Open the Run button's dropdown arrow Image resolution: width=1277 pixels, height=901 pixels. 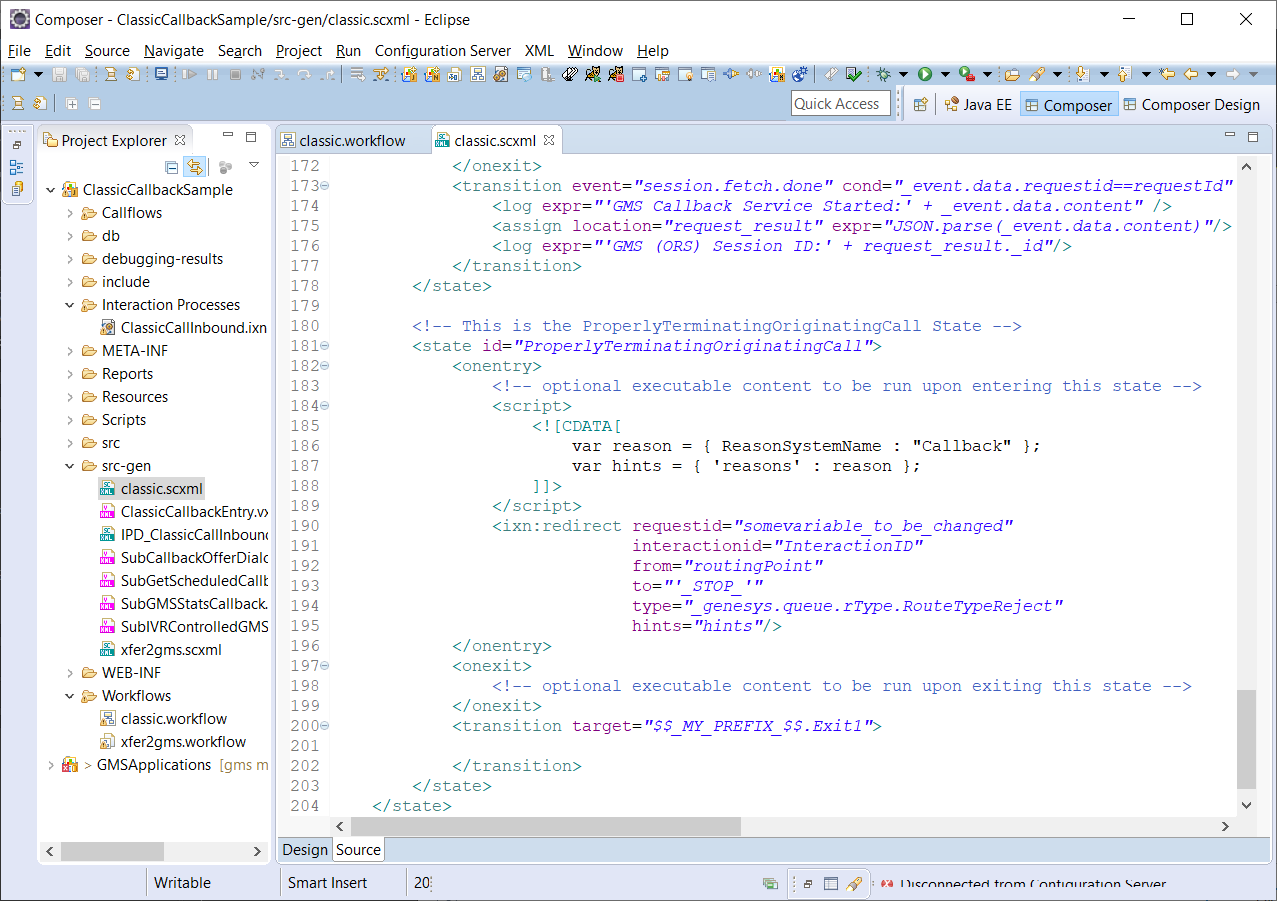click(945, 74)
